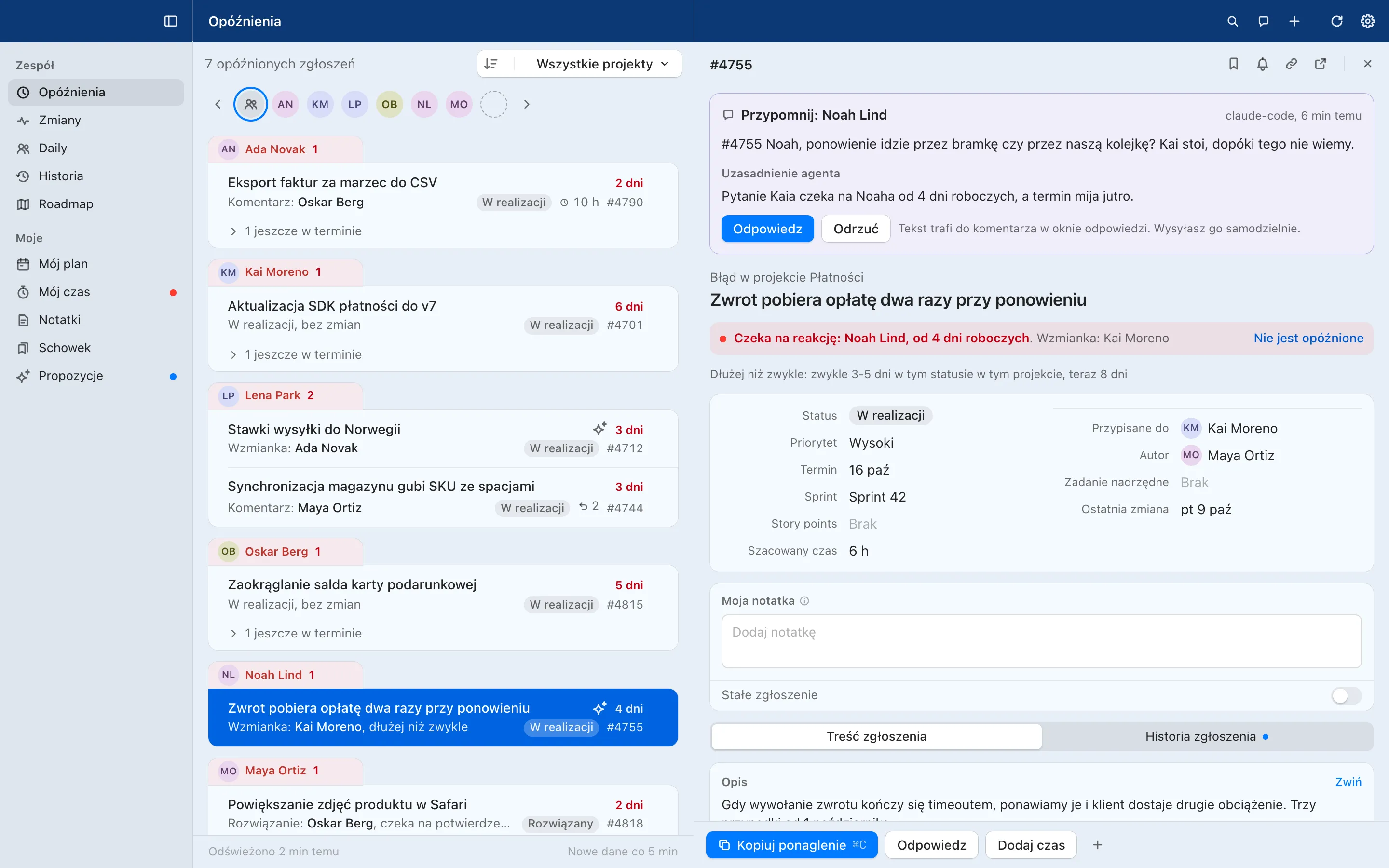Viewport: 1389px width, 868px height.
Task: Click Kopiuj ponaglenie button
Action: (791, 844)
